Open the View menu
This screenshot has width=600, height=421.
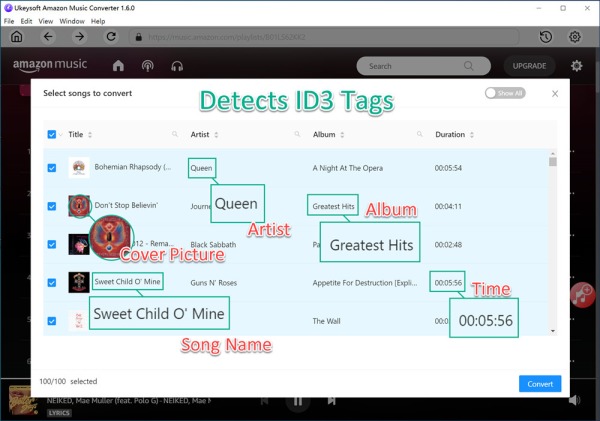(x=46, y=21)
